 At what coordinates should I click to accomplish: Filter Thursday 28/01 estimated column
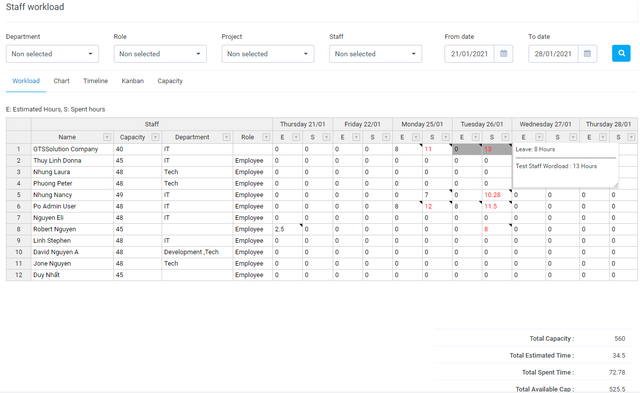click(x=603, y=137)
